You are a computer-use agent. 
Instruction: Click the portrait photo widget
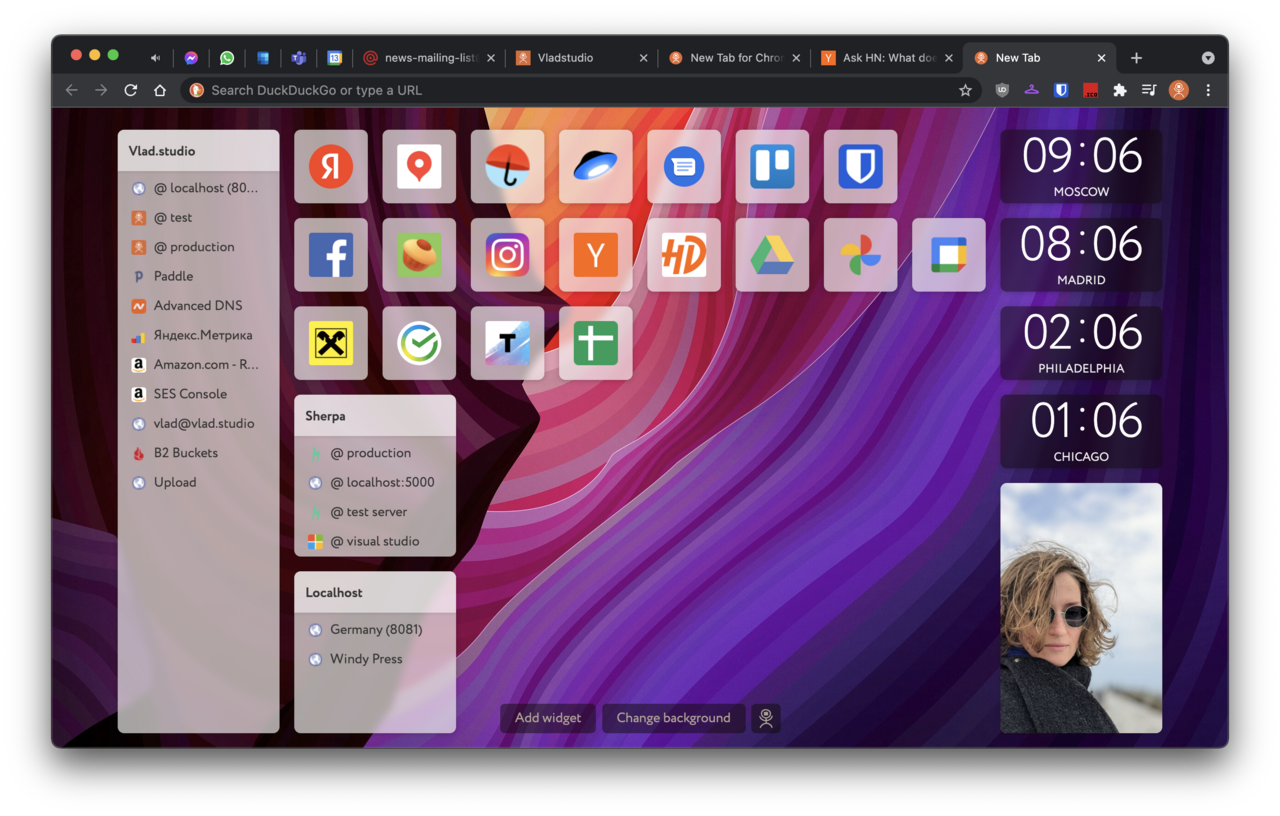coord(1081,608)
